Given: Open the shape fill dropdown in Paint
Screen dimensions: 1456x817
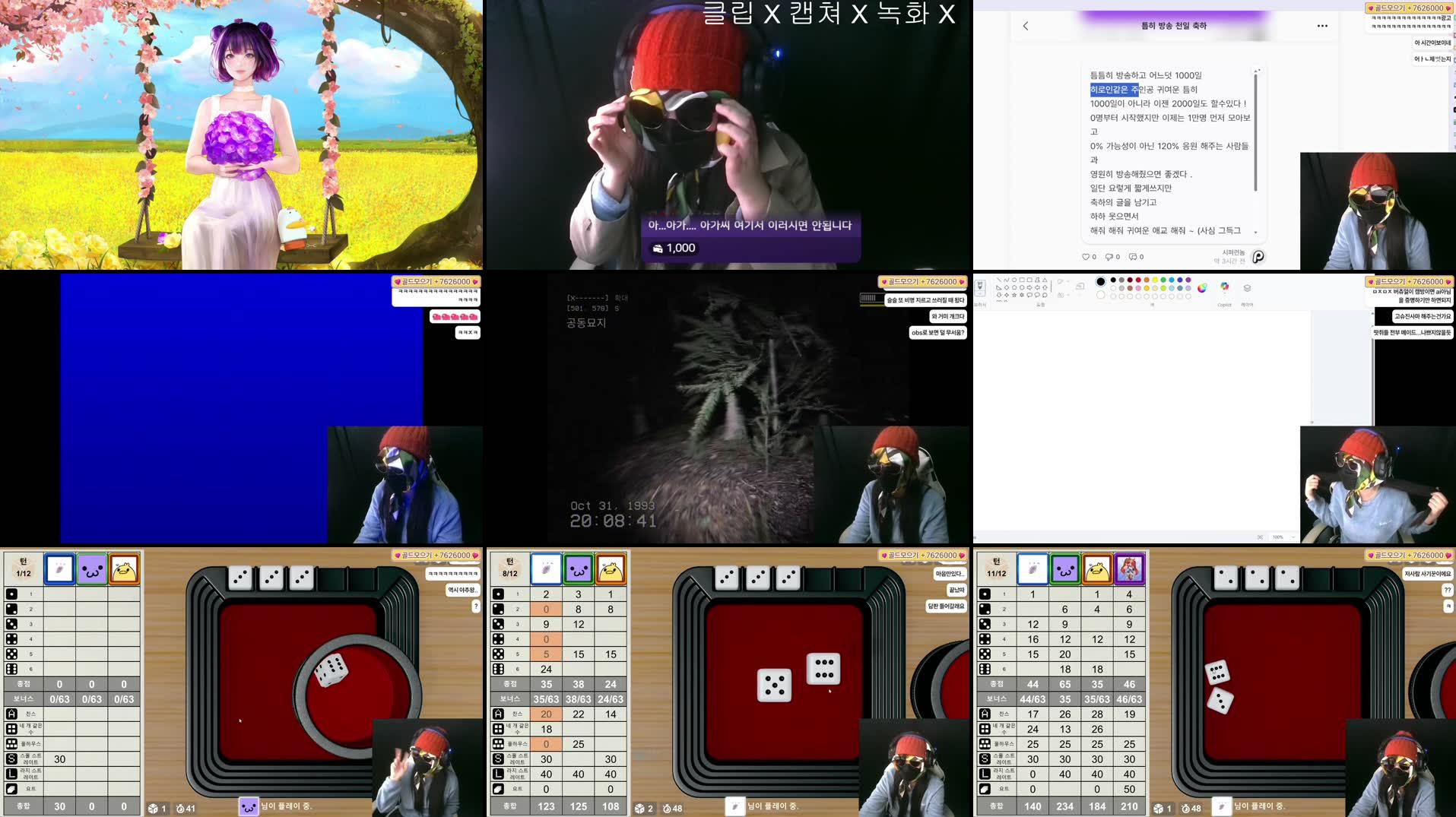Looking at the screenshot, I should pyautogui.click(x=1067, y=295).
